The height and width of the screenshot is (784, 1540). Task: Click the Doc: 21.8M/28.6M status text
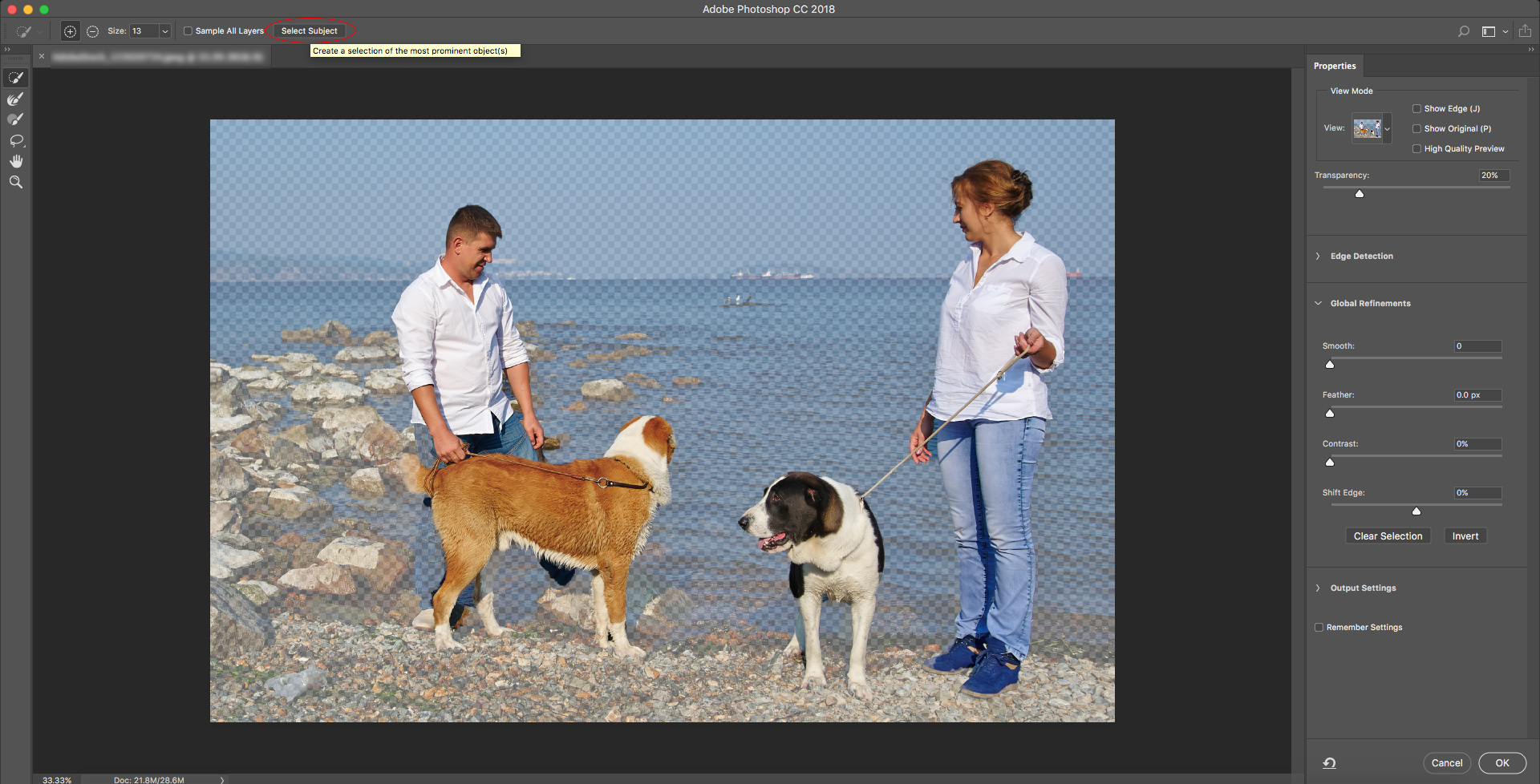click(149, 780)
